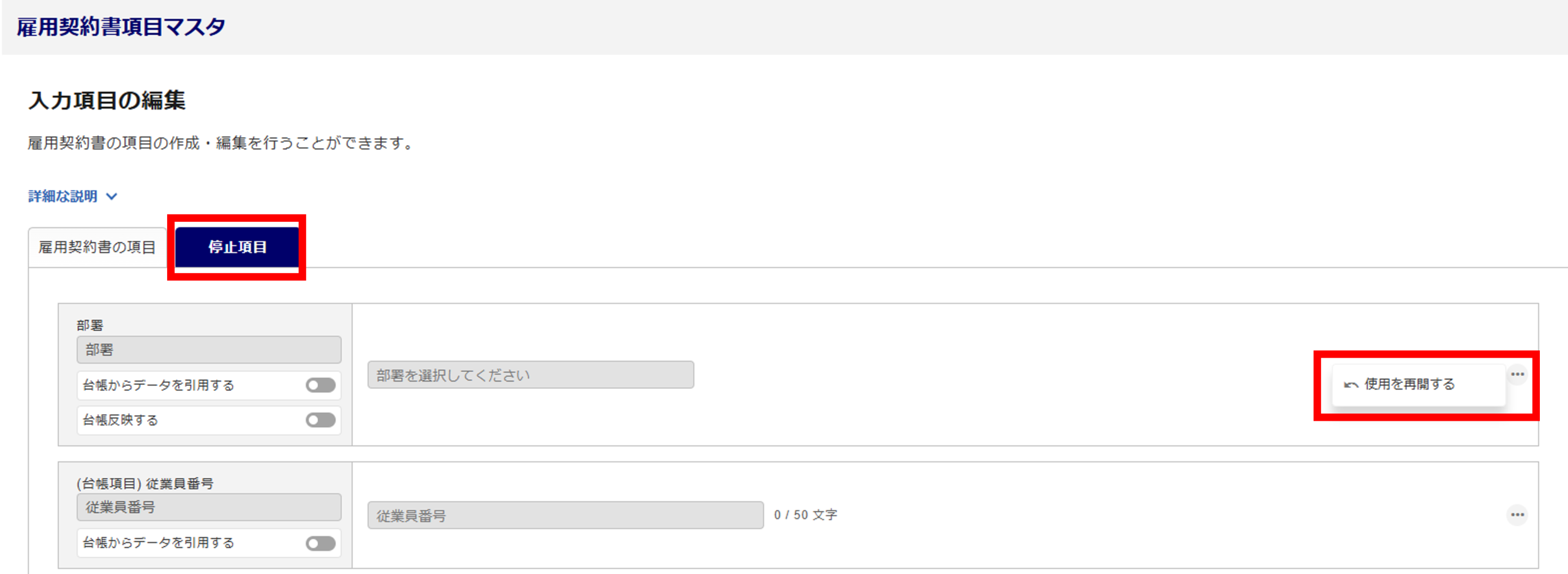Viewport: 1568px width, 574px height.
Task: Click the (台帳項目) 従業員番号 label
Action: (x=145, y=483)
